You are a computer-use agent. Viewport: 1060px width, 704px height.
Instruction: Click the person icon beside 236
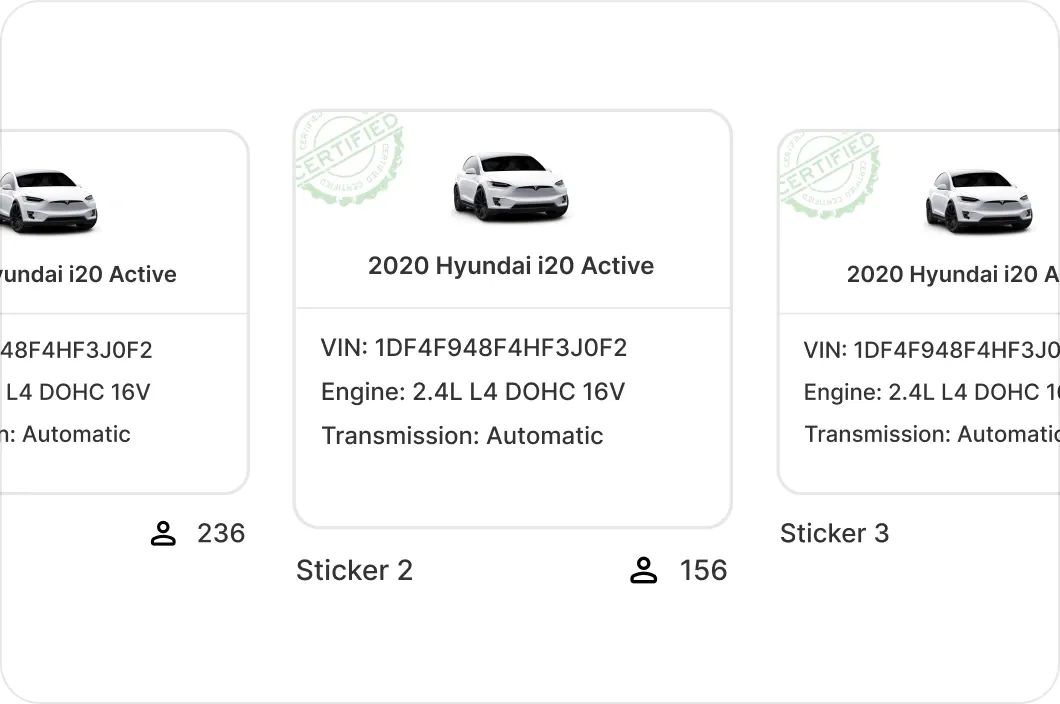[162, 534]
